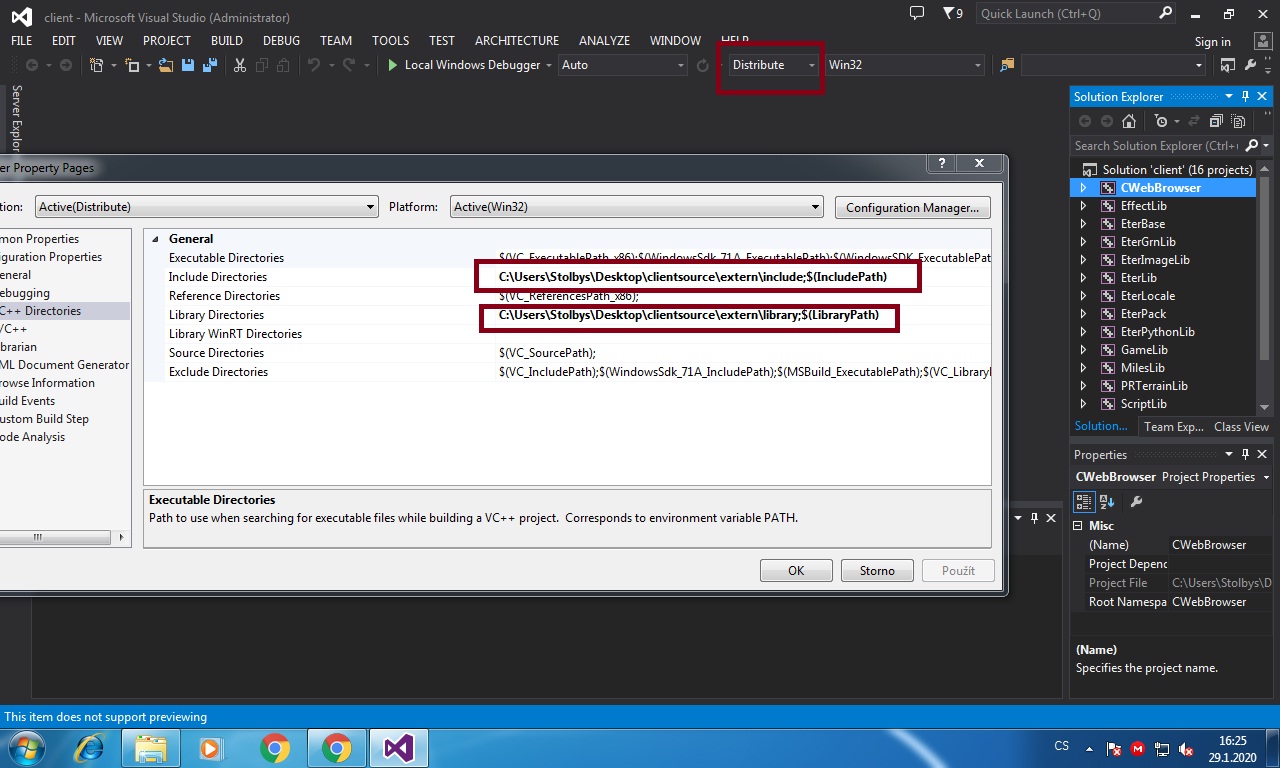Open the feedback speech bubble icon
This screenshot has height=768, width=1280.
pos(917,14)
